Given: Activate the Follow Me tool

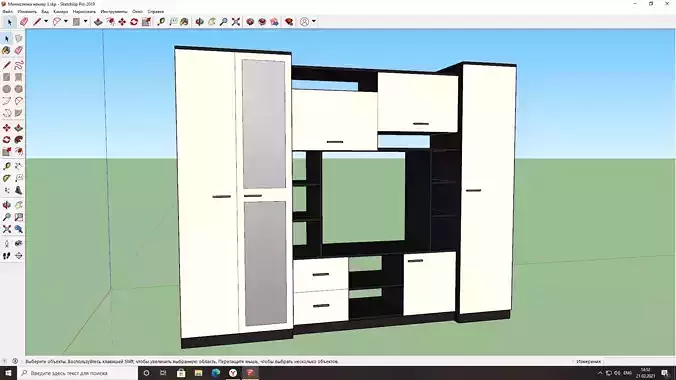Looking at the screenshot, I should click(19, 140).
